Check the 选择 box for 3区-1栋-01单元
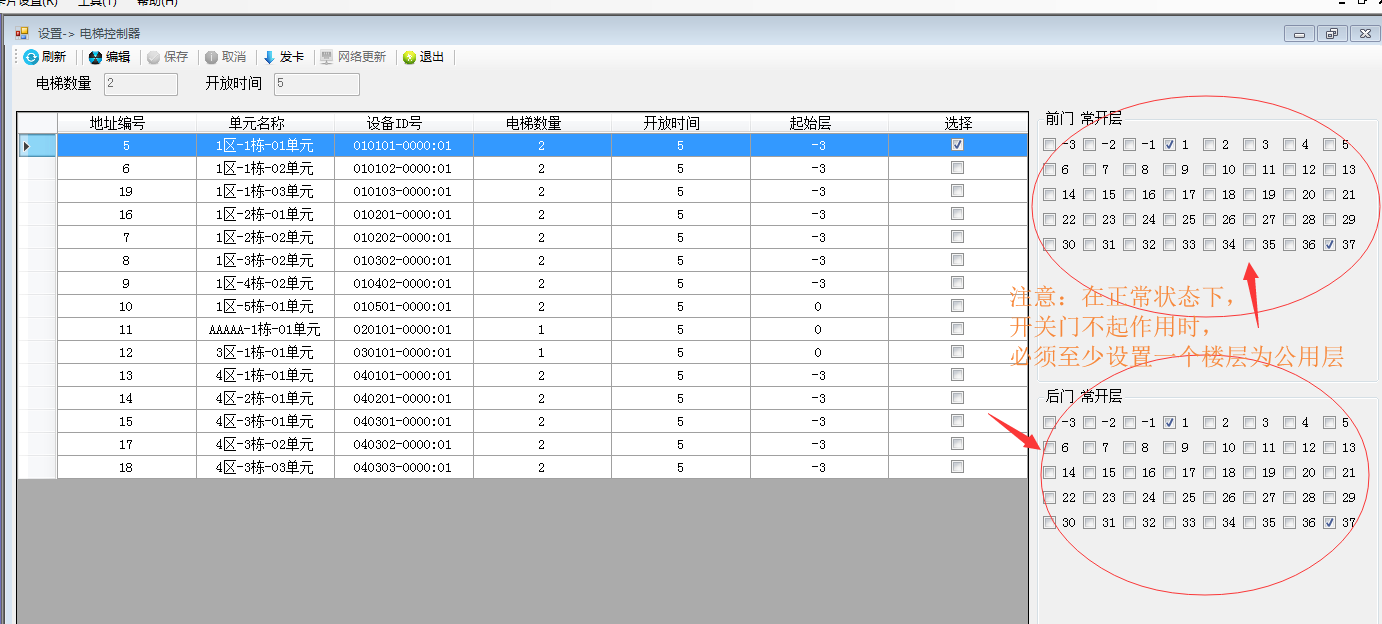The width and height of the screenshot is (1382, 624). pyautogui.click(x=958, y=352)
